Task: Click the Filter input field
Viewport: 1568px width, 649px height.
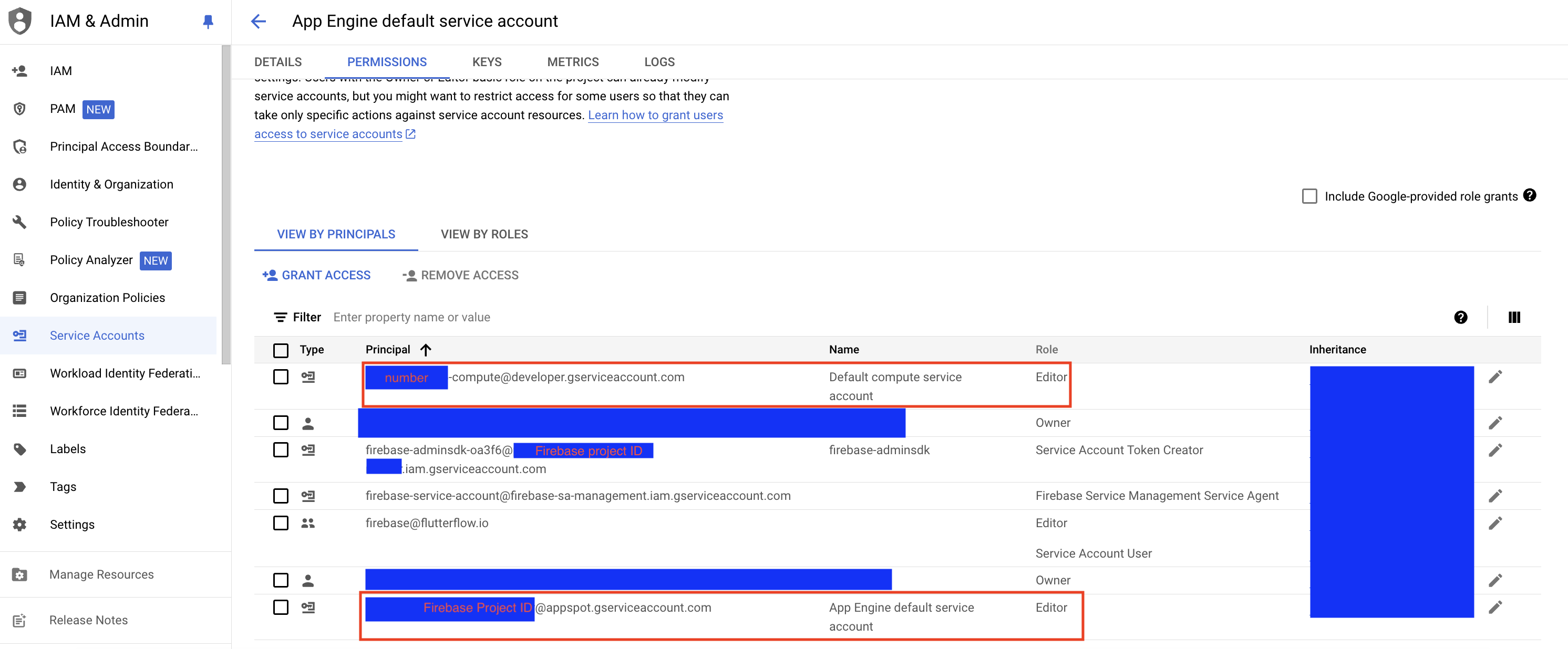Action: (x=852, y=317)
